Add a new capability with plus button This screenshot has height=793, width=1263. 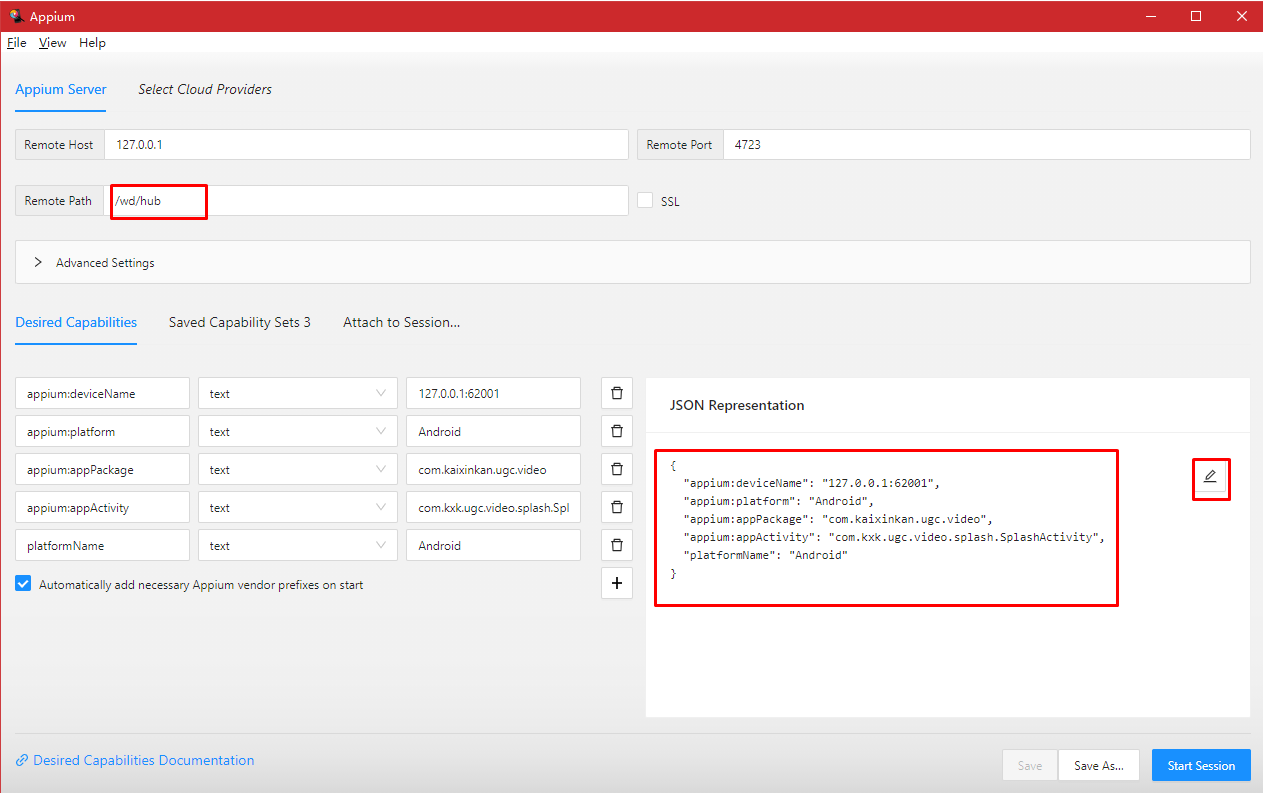pyautogui.click(x=616, y=583)
